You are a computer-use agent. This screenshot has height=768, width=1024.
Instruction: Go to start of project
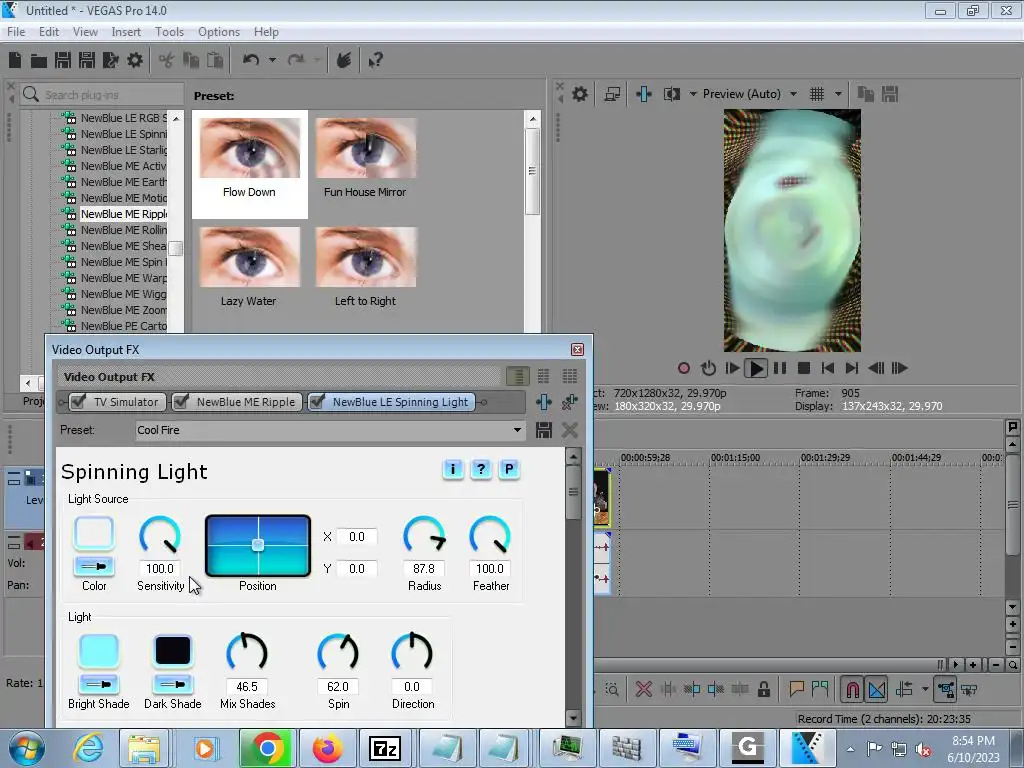pyautogui.click(x=827, y=368)
